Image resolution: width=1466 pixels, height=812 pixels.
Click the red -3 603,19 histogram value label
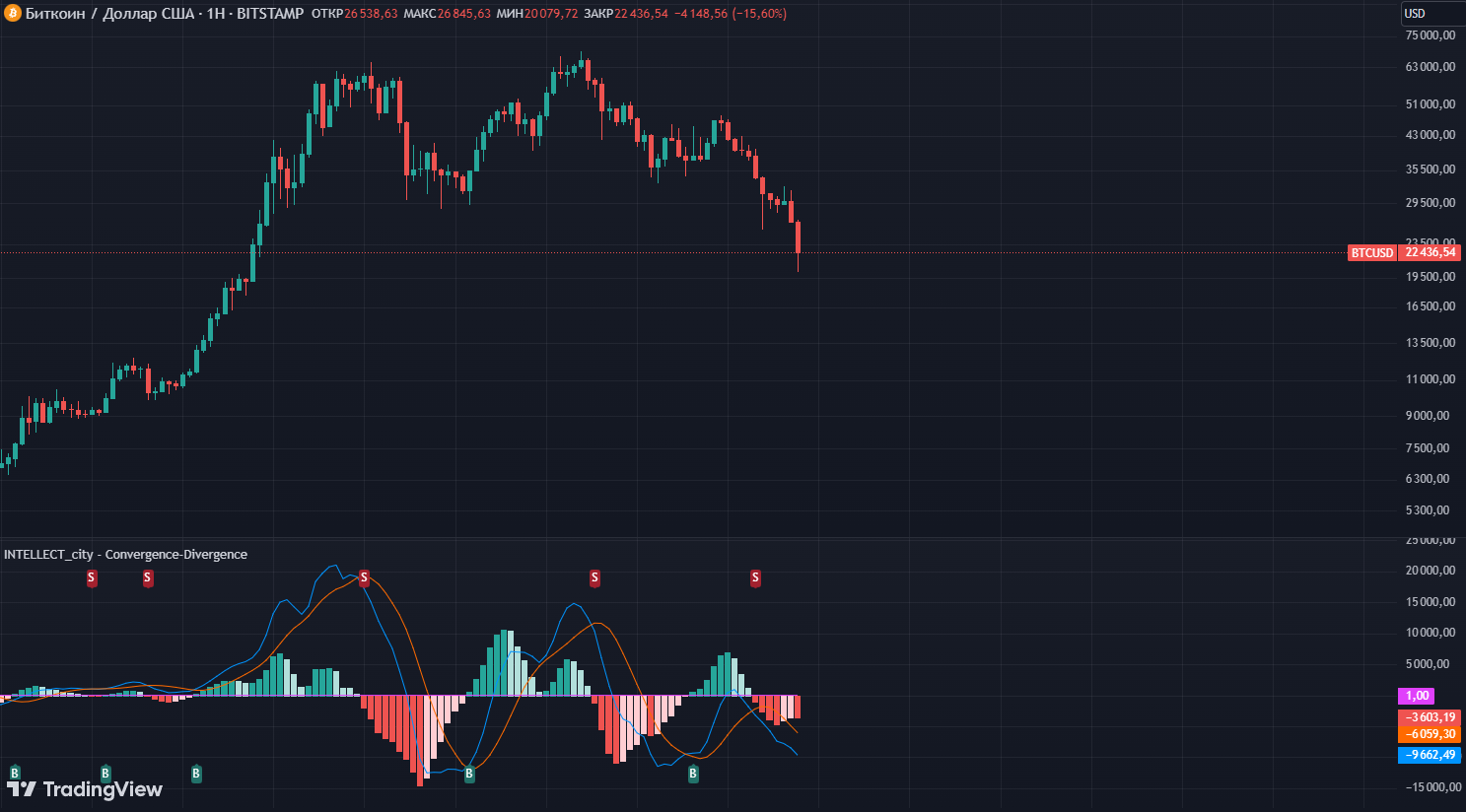click(1430, 717)
